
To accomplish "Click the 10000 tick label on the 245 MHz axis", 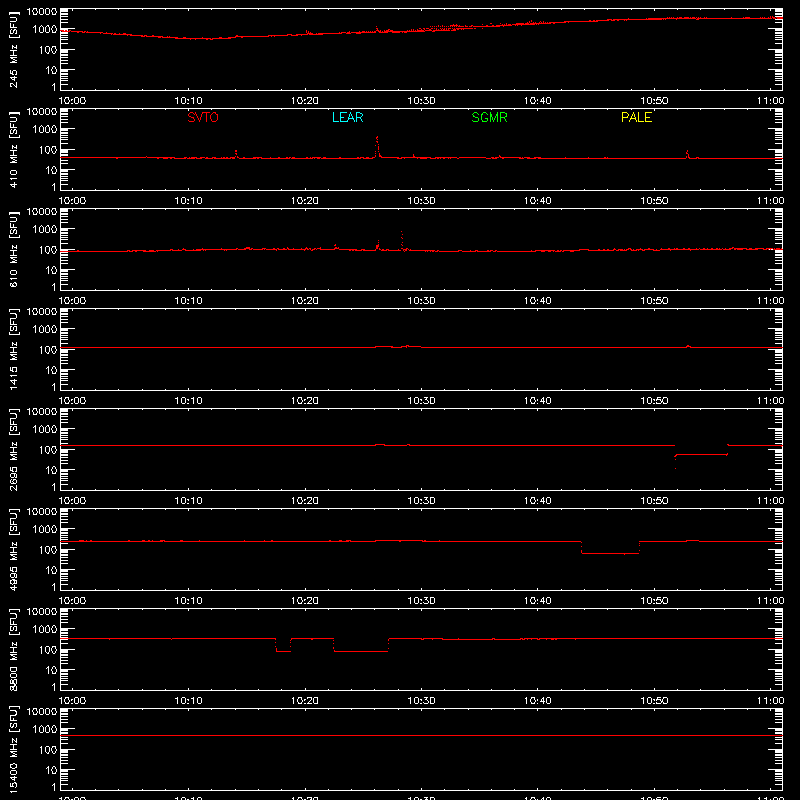I will click(x=42, y=12).
